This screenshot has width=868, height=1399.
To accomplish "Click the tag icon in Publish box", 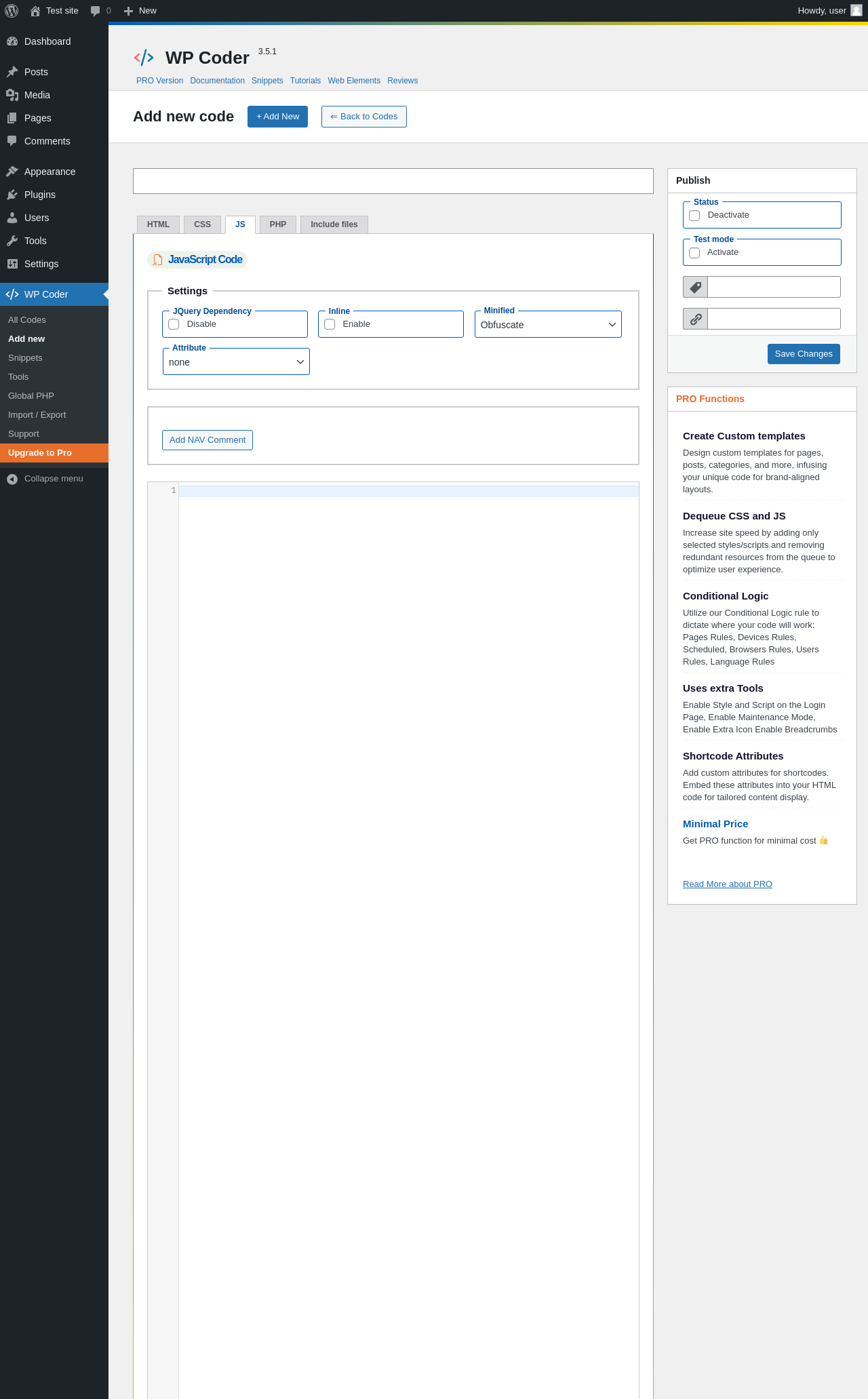I will point(695,287).
